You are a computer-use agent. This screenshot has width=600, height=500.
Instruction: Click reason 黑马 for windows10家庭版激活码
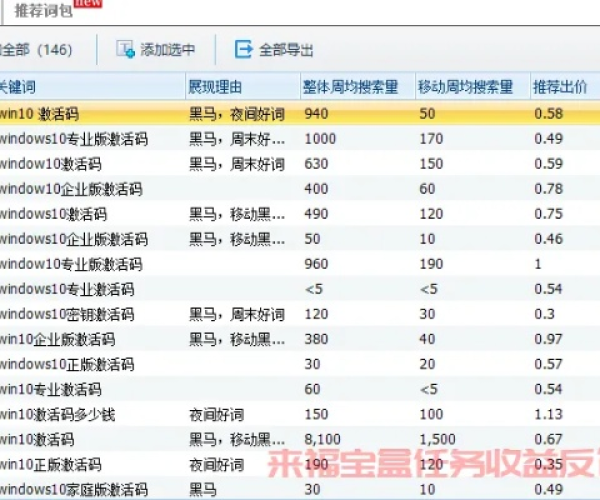click(x=203, y=490)
